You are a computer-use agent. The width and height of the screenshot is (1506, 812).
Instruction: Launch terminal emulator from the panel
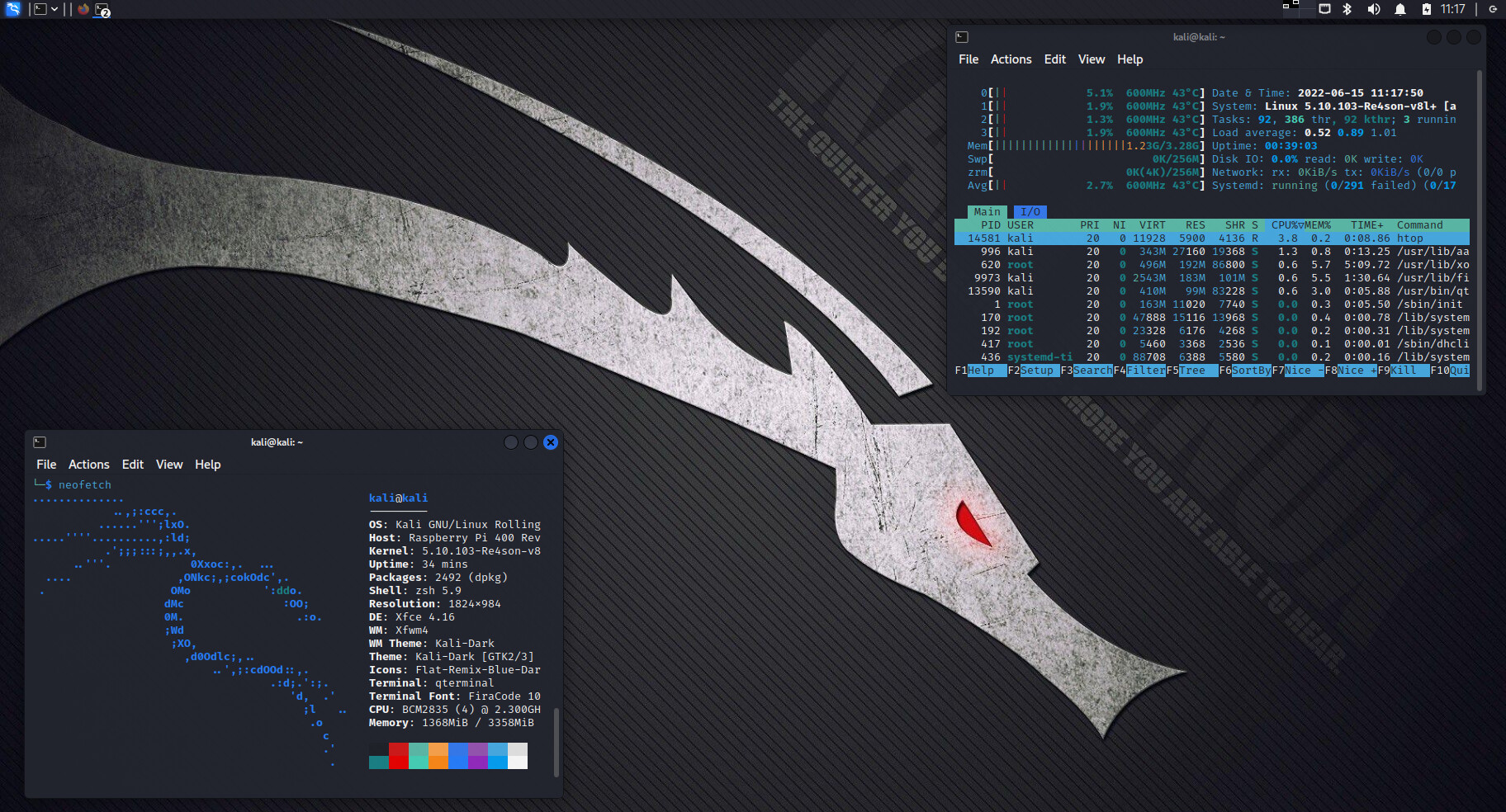(40, 9)
